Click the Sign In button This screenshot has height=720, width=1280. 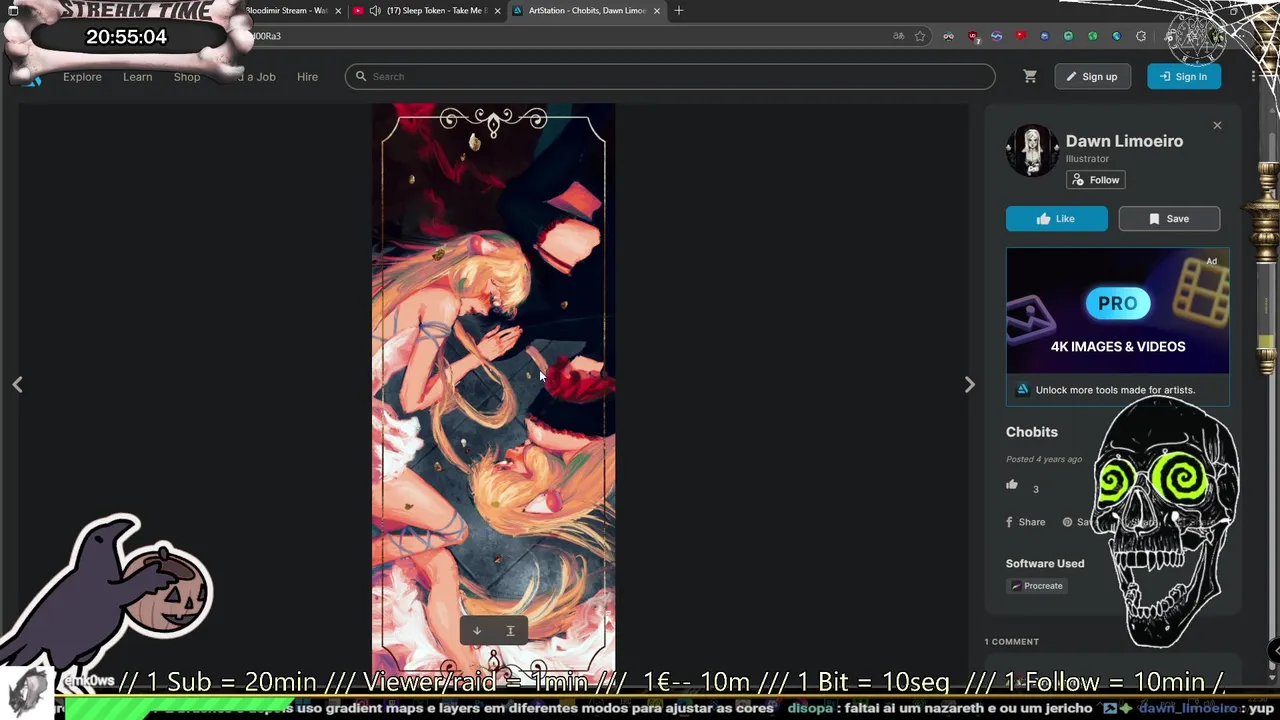coord(1184,76)
